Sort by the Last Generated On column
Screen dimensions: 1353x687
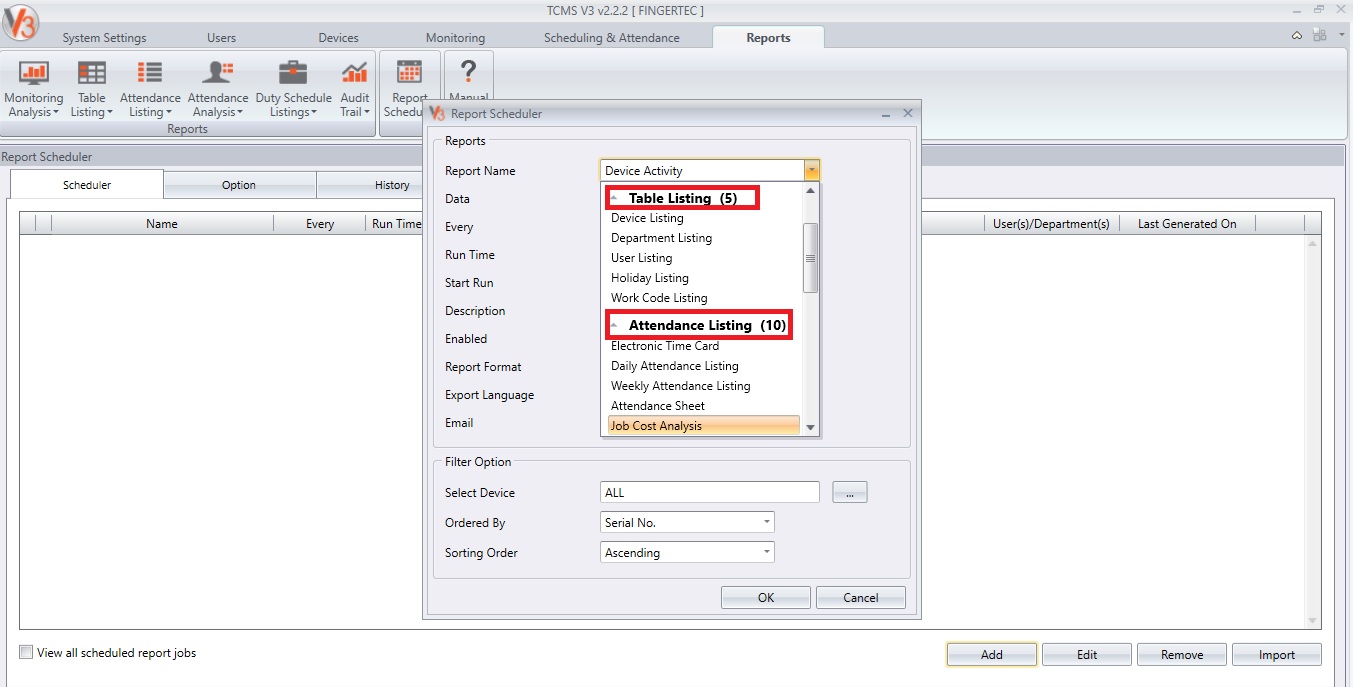click(1187, 224)
